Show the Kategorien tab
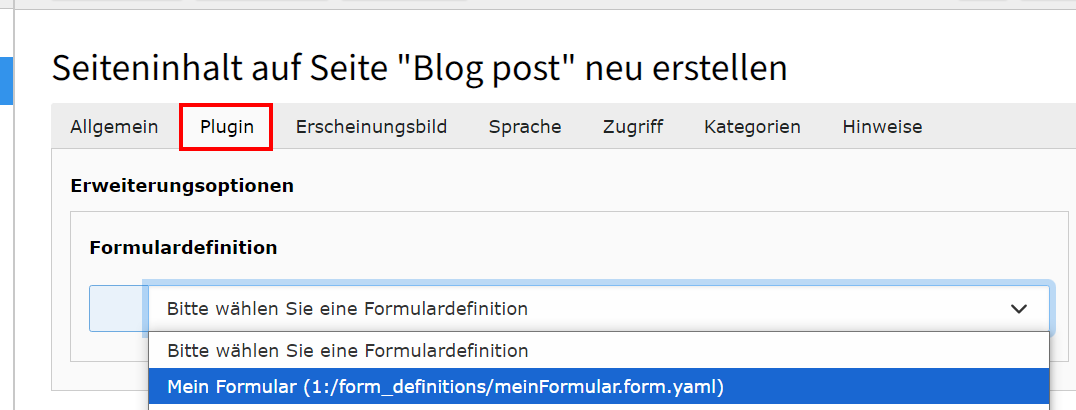 pyautogui.click(x=752, y=127)
